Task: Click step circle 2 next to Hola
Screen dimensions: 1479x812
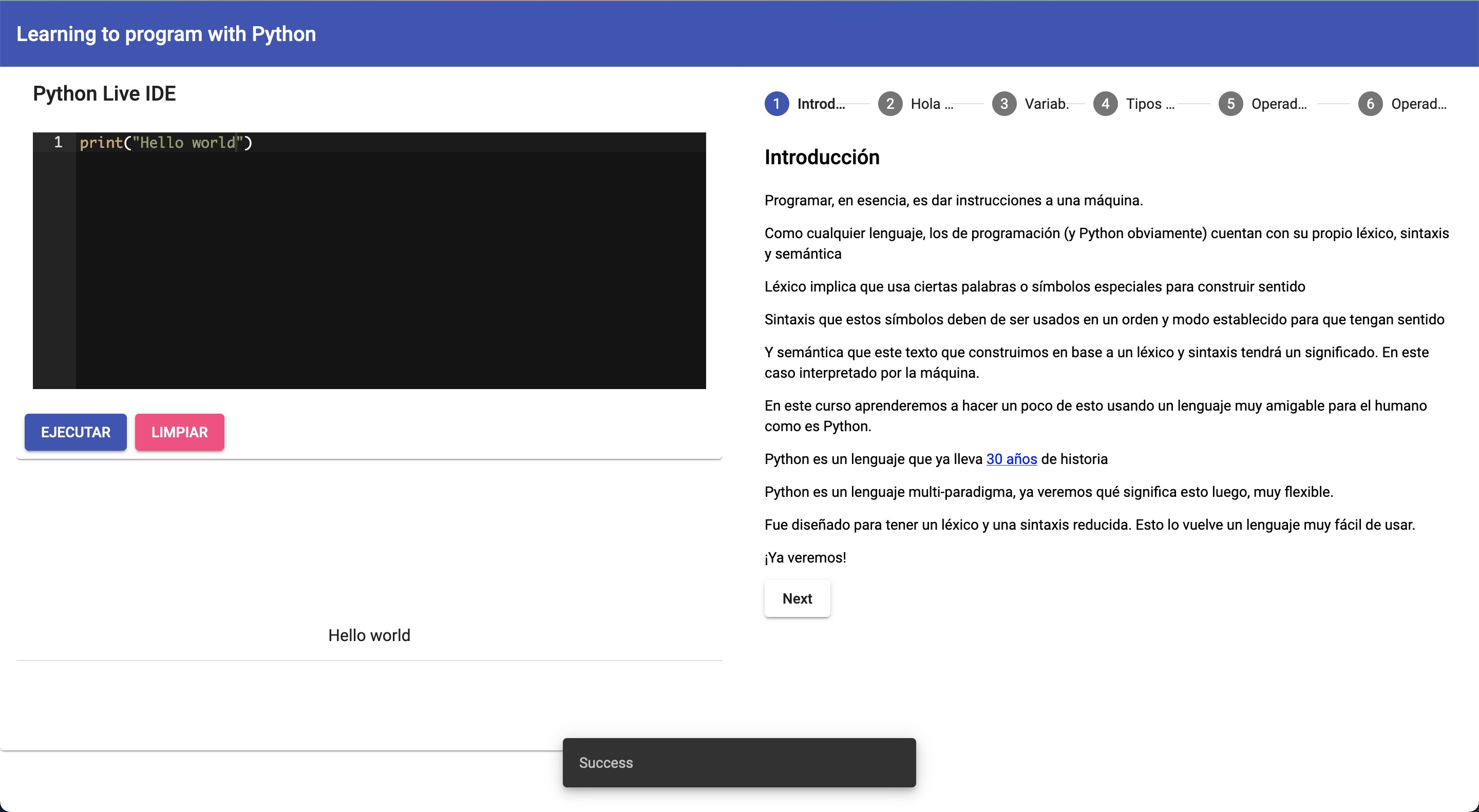Action: click(890, 104)
